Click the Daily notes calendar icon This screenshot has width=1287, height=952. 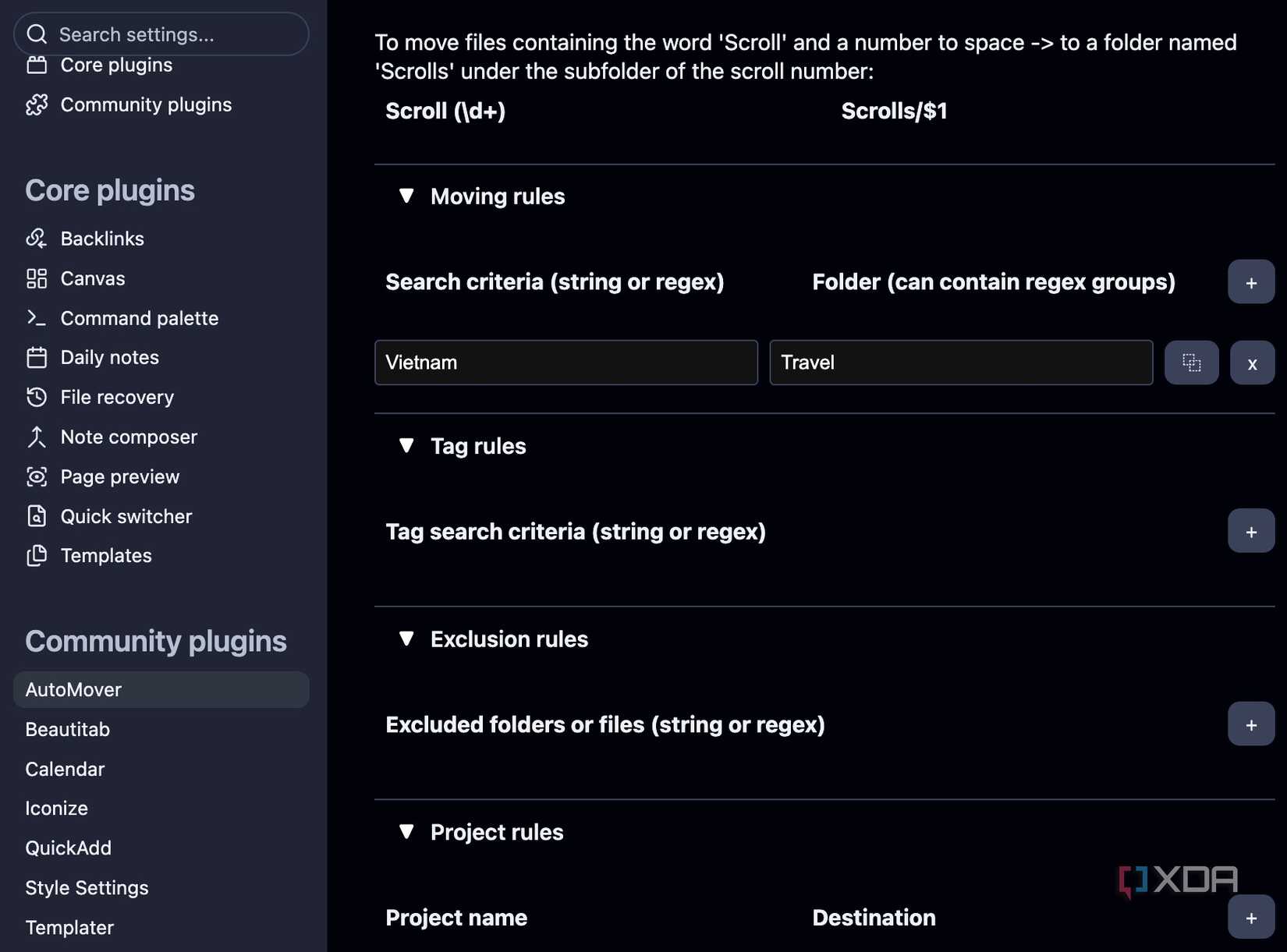[x=37, y=357]
